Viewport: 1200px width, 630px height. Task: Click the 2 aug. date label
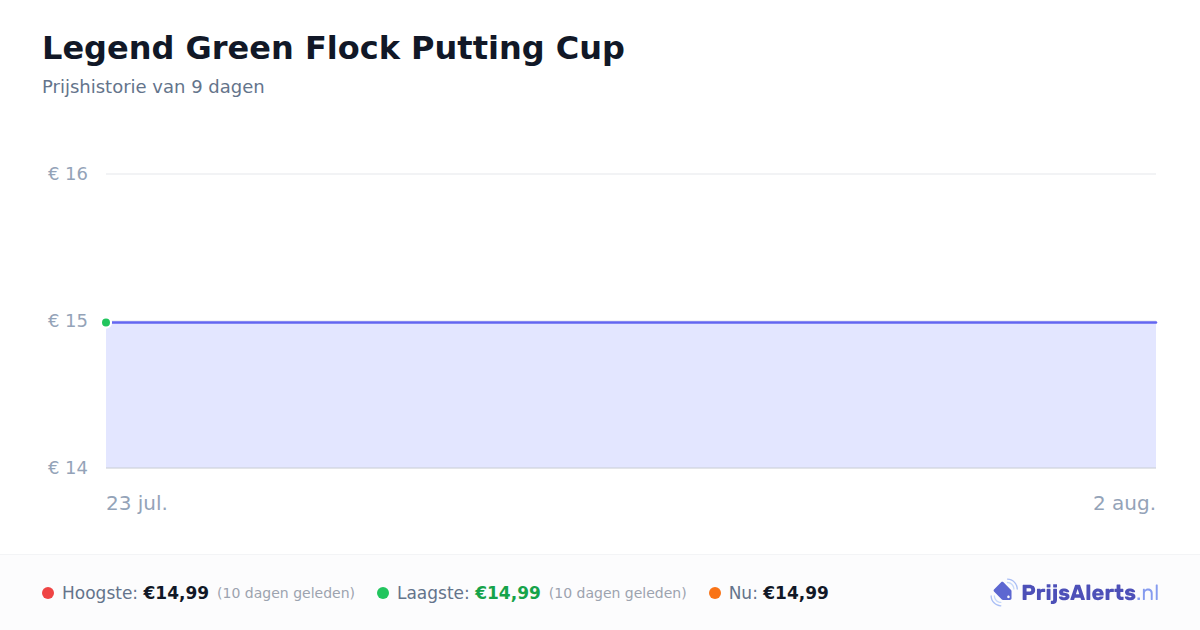[x=1124, y=503]
